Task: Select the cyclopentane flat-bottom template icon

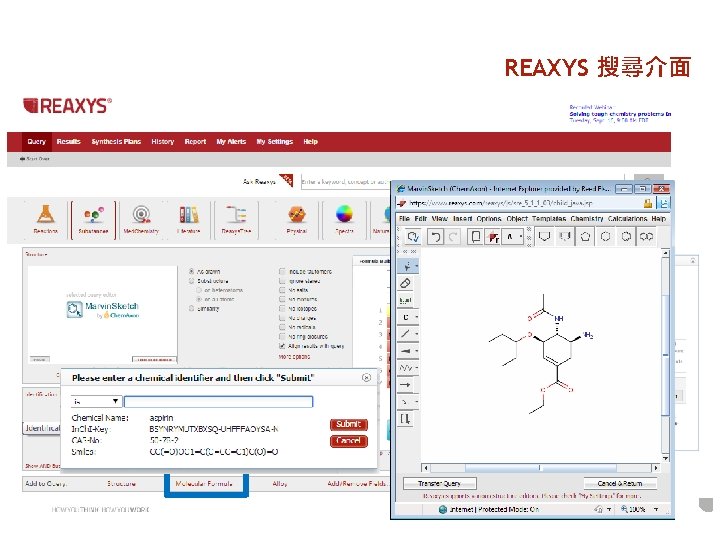Action: 545,236
